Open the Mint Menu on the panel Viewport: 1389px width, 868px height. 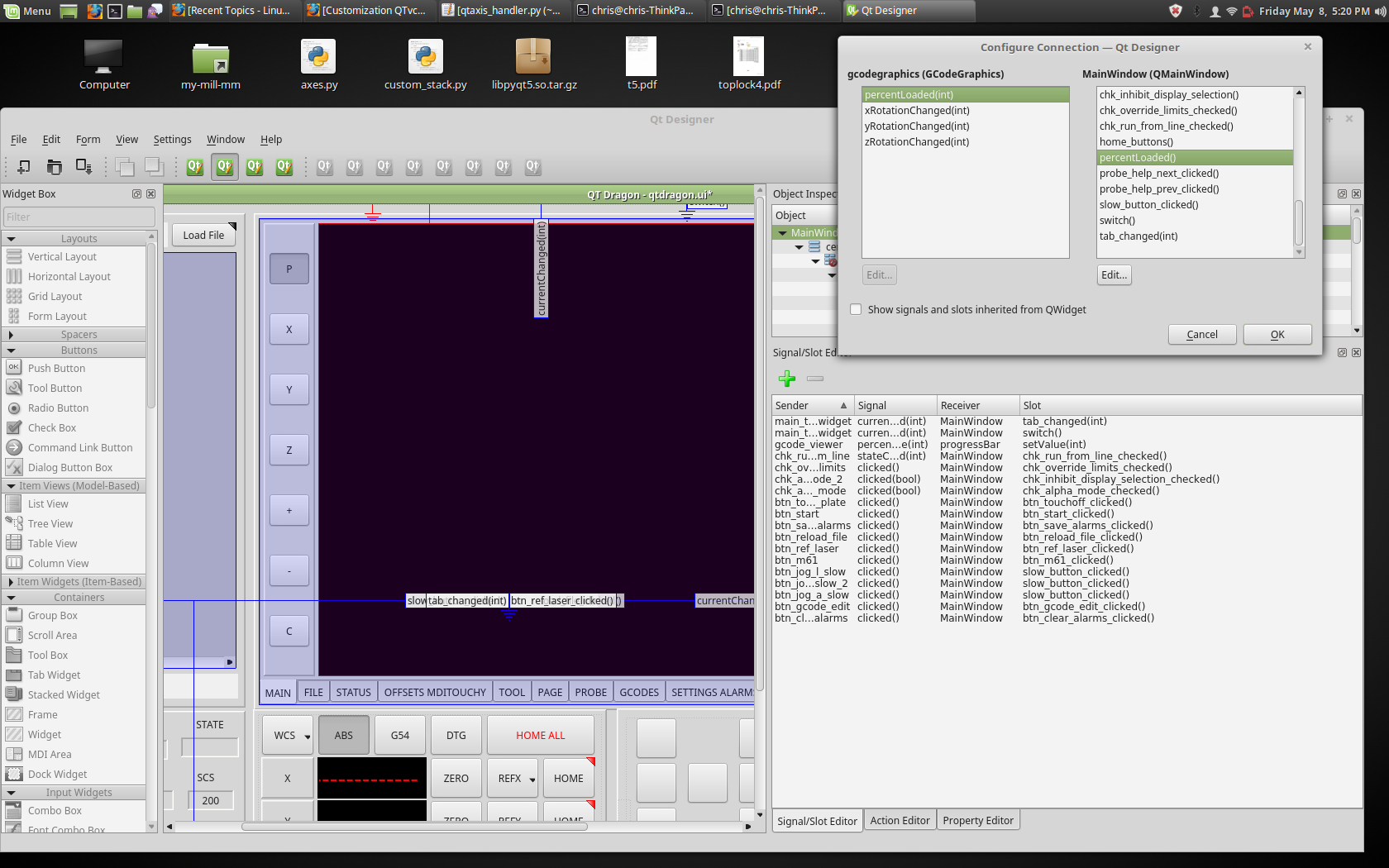[x=28, y=11]
